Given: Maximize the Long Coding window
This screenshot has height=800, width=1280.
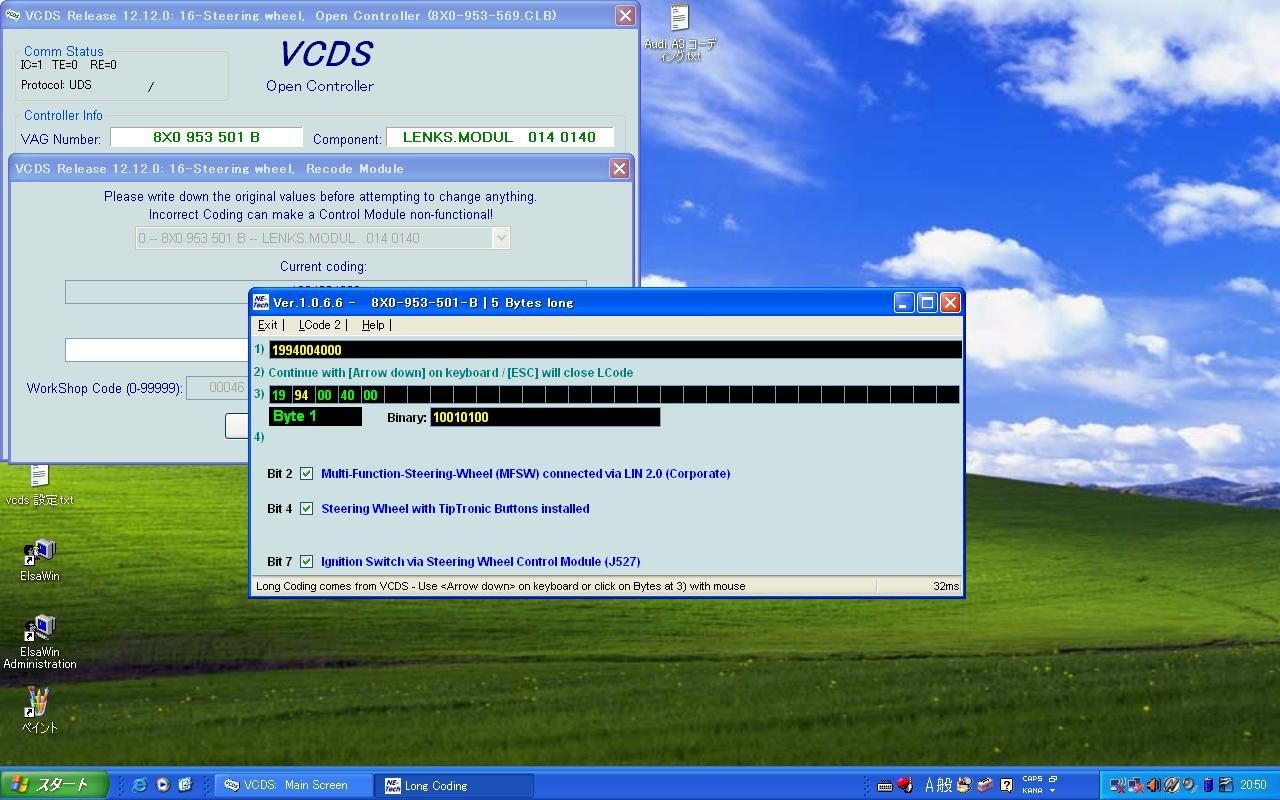Looking at the screenshot, I should [927, 302].
